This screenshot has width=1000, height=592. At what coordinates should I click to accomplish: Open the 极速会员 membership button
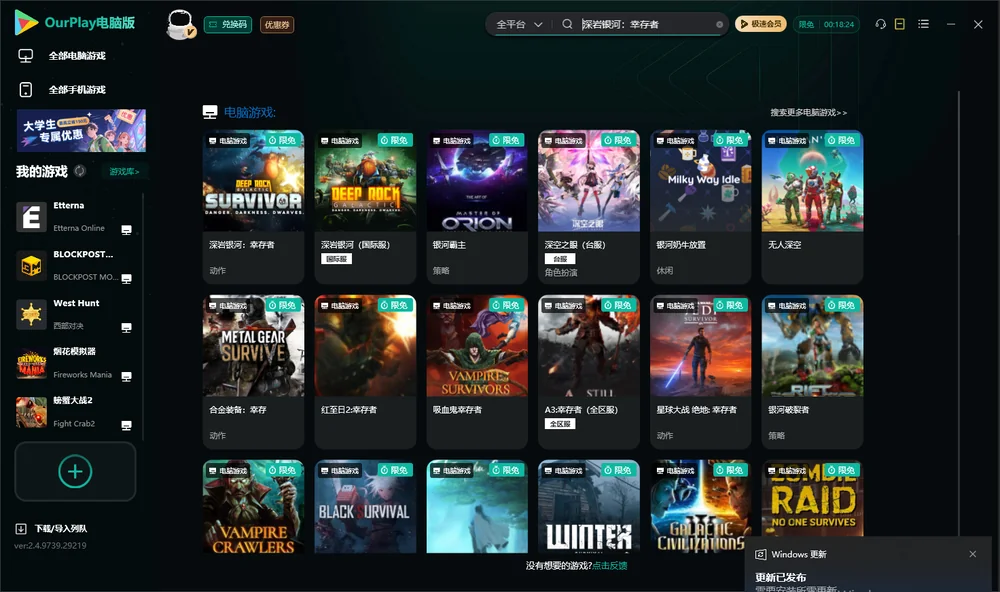(x=761, y=24)
